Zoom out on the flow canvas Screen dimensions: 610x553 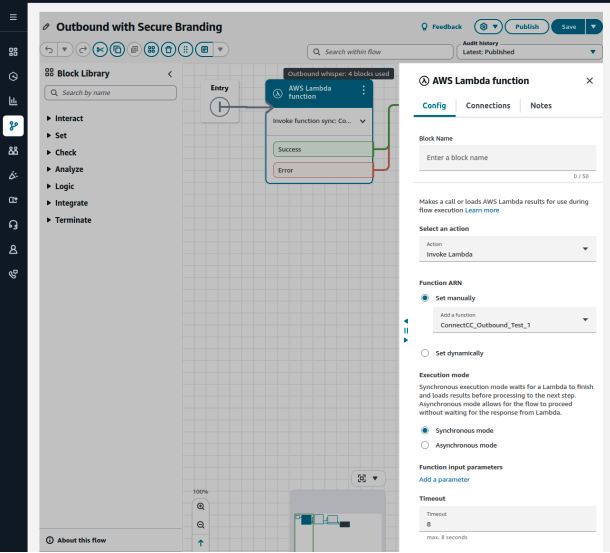coord(201,525)
